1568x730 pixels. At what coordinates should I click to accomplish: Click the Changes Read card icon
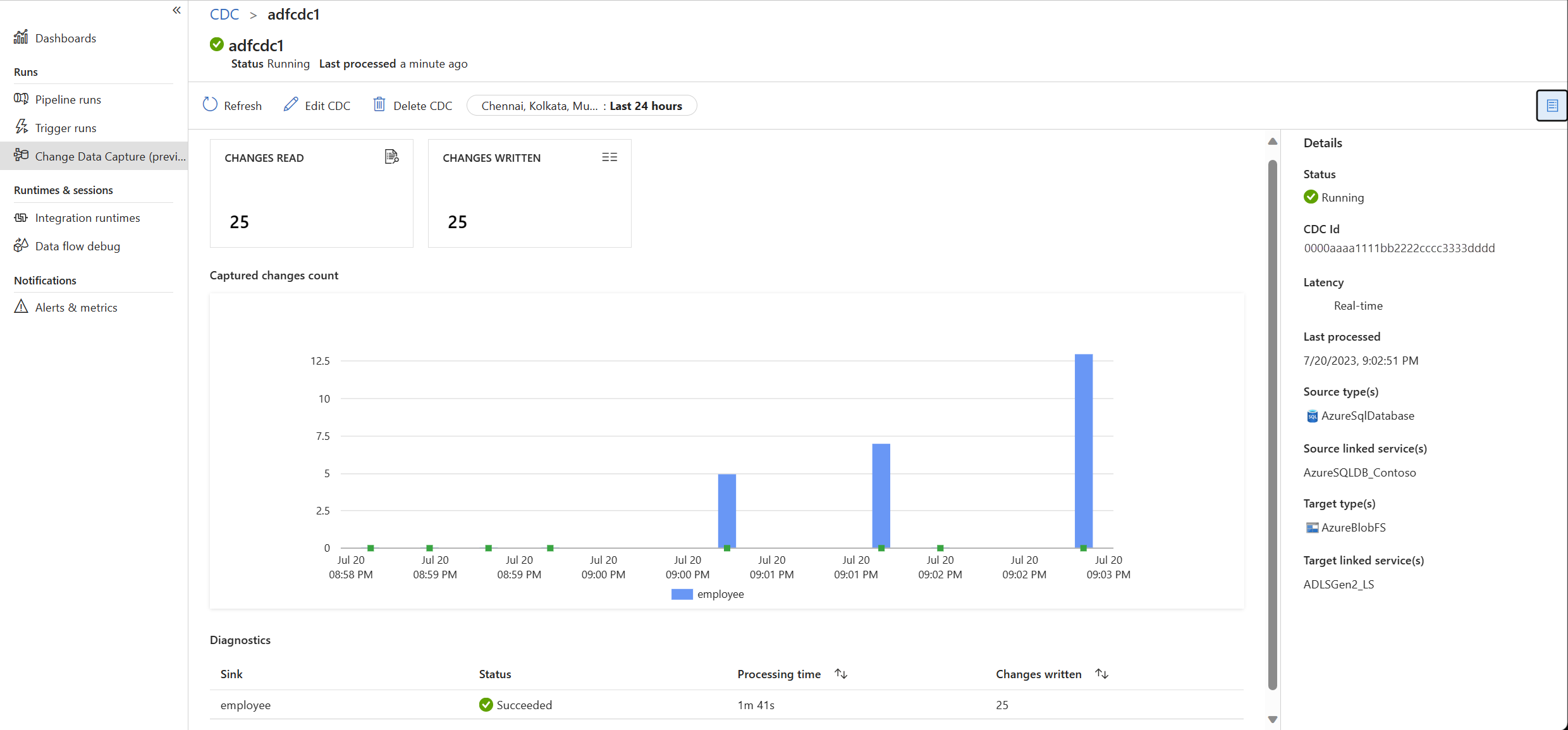coord(391,156)
